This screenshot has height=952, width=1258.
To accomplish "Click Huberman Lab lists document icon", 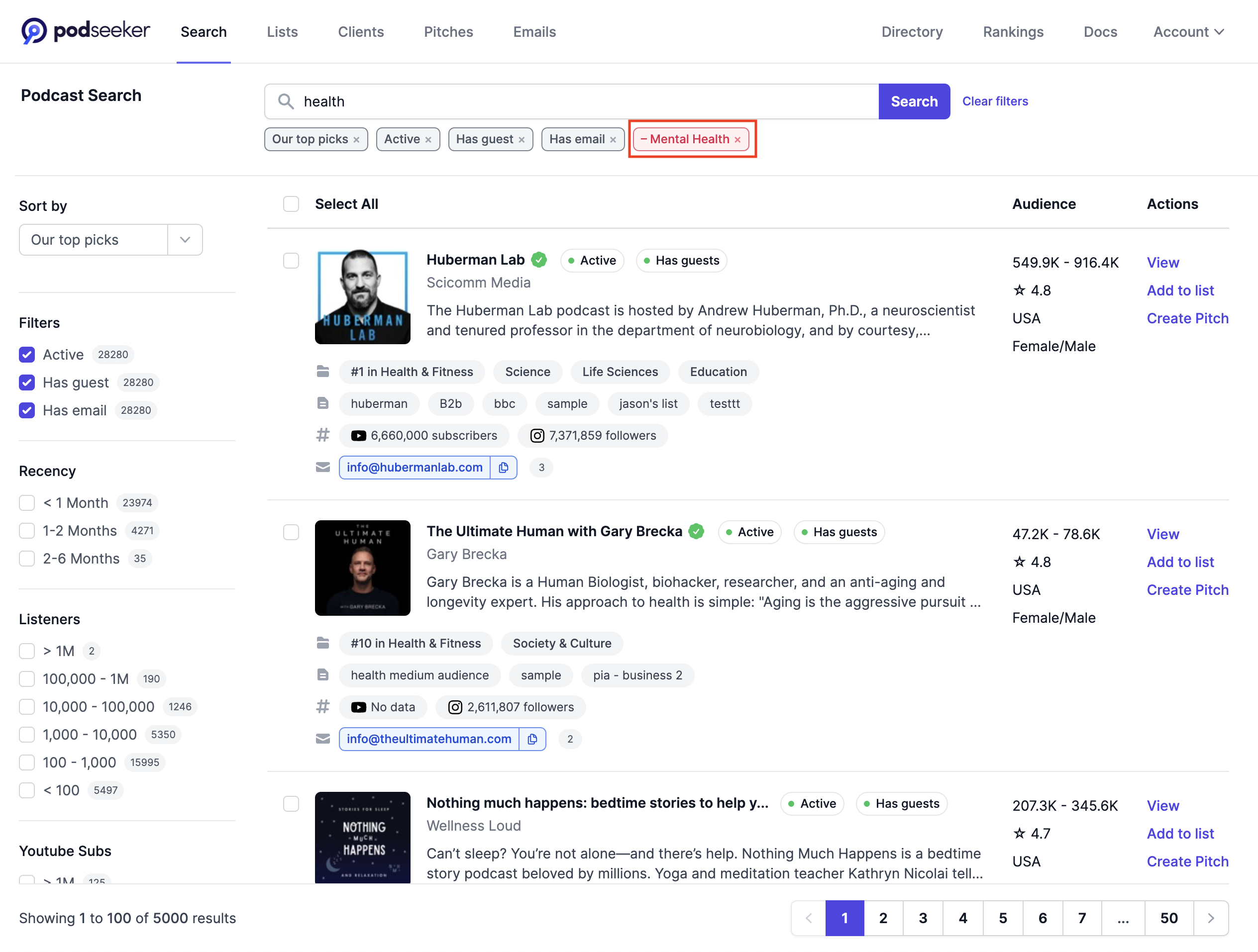I will [323, 403].
